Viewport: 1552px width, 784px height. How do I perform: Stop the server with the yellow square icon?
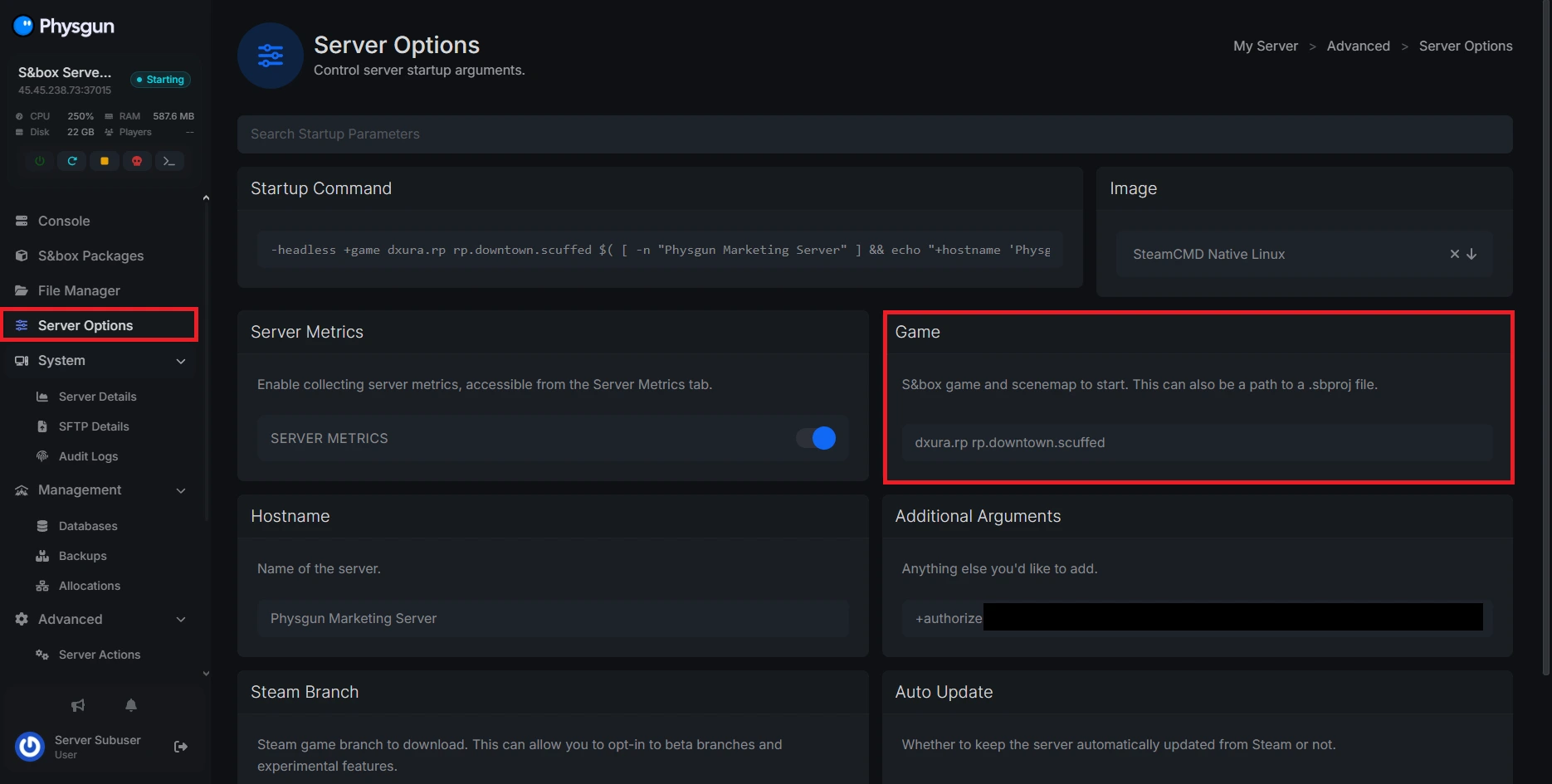coord(105,161)
